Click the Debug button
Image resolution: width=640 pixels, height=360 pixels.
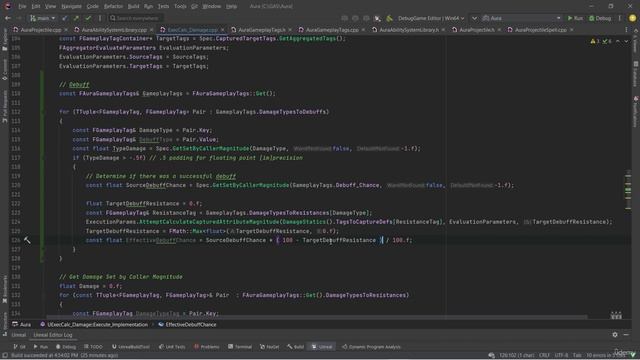point(600,18)
